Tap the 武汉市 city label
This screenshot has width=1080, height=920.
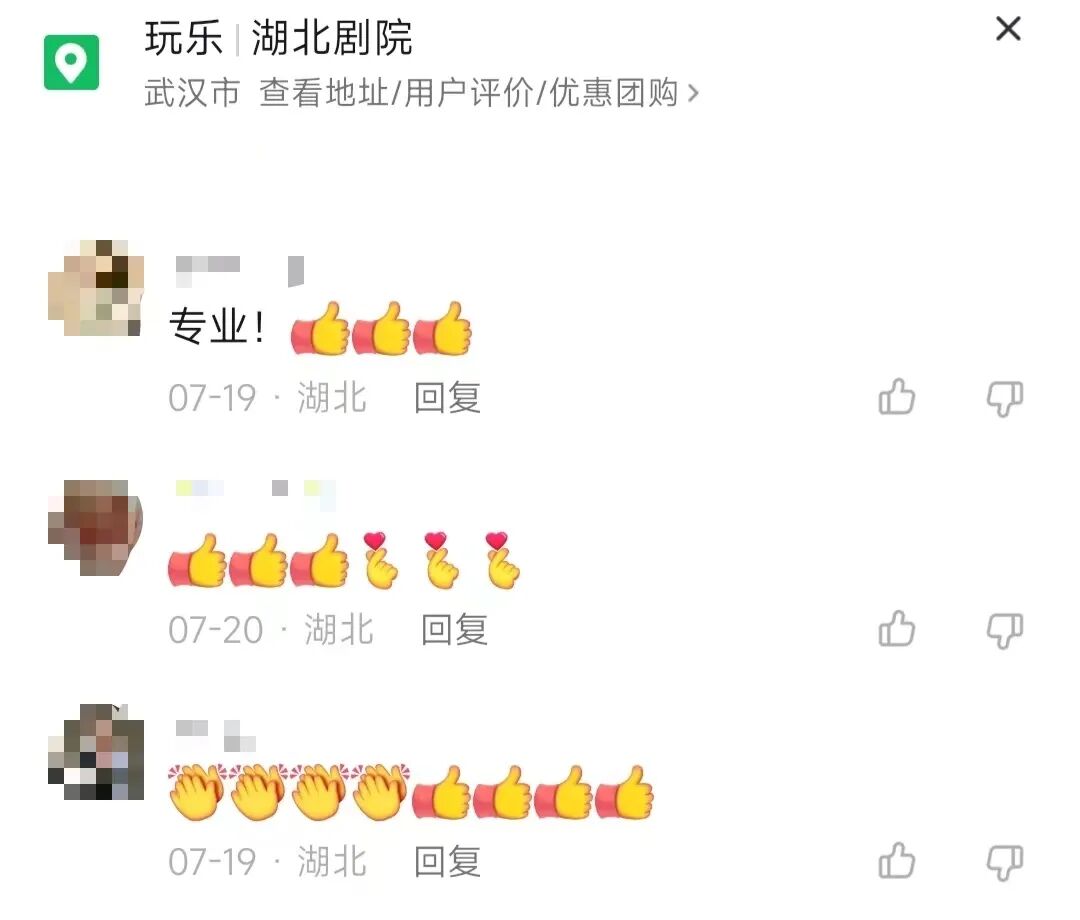click(192, 92)
